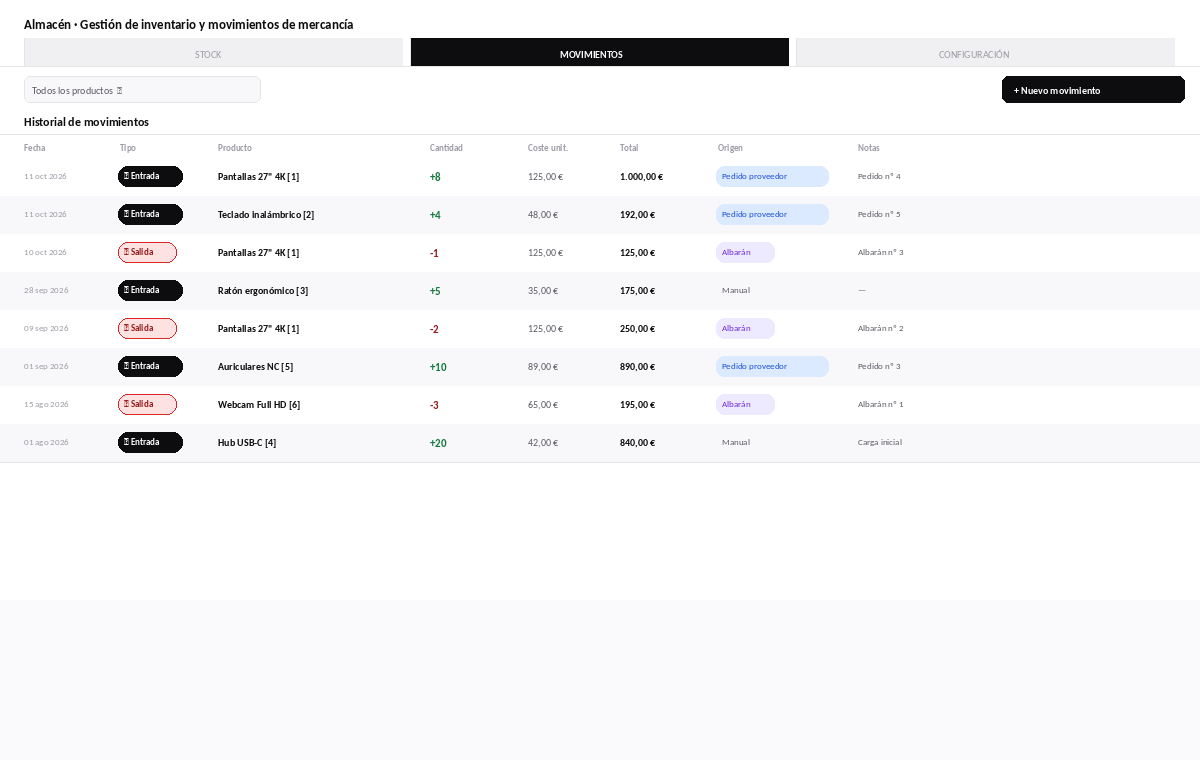Click the 'Historial de movimientos' heading
Image resolution: width=1200 pixels, height=760 pixels.
[x=86, y=122]
